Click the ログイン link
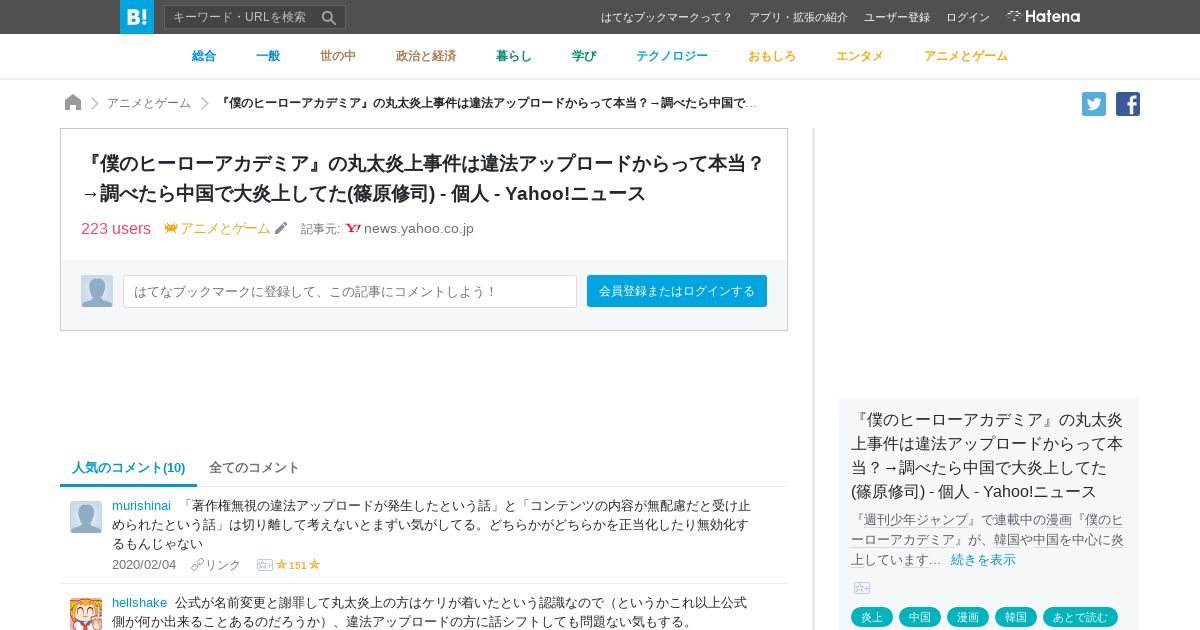The width and height of the screenshot is (1200, 630). coord(968,17)
